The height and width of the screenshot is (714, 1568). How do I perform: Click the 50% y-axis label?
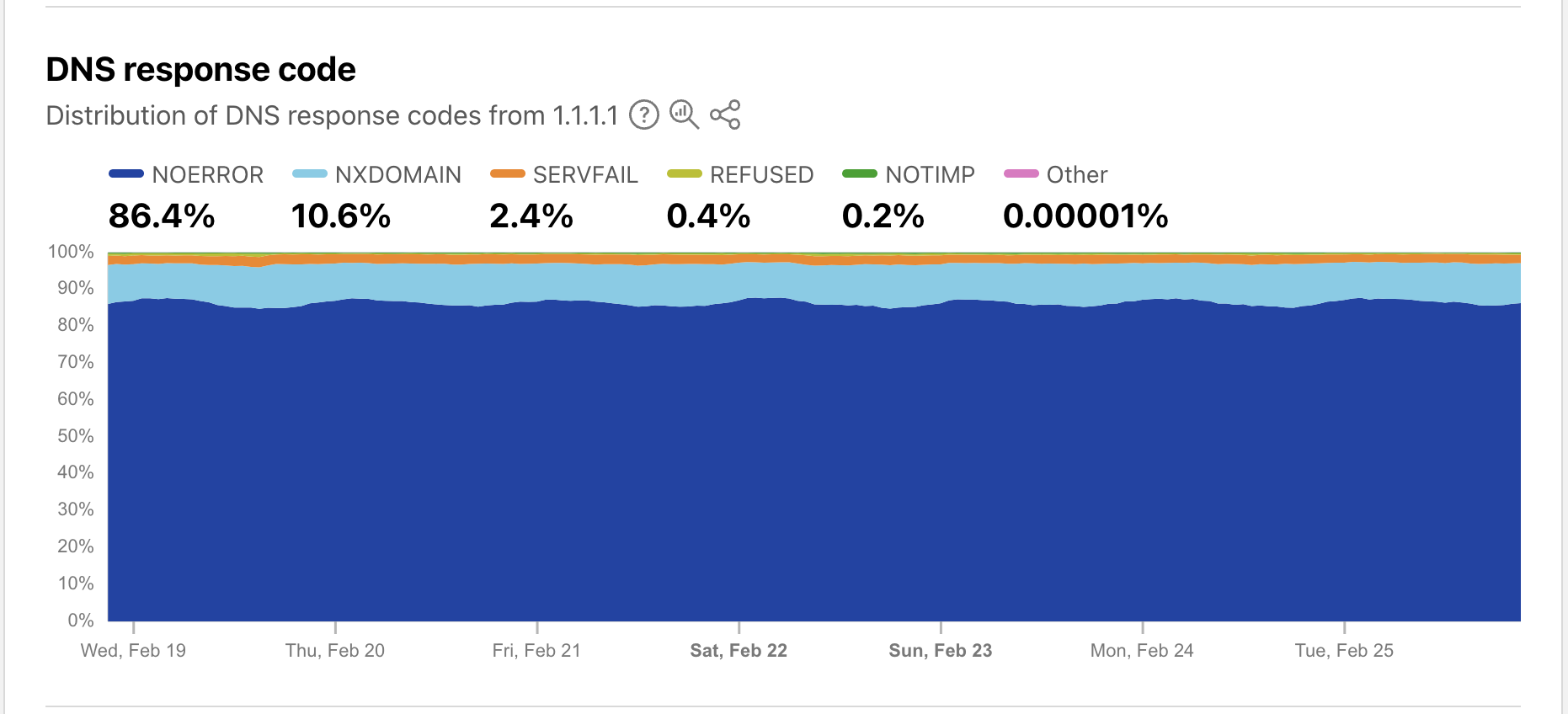[75, 435]
